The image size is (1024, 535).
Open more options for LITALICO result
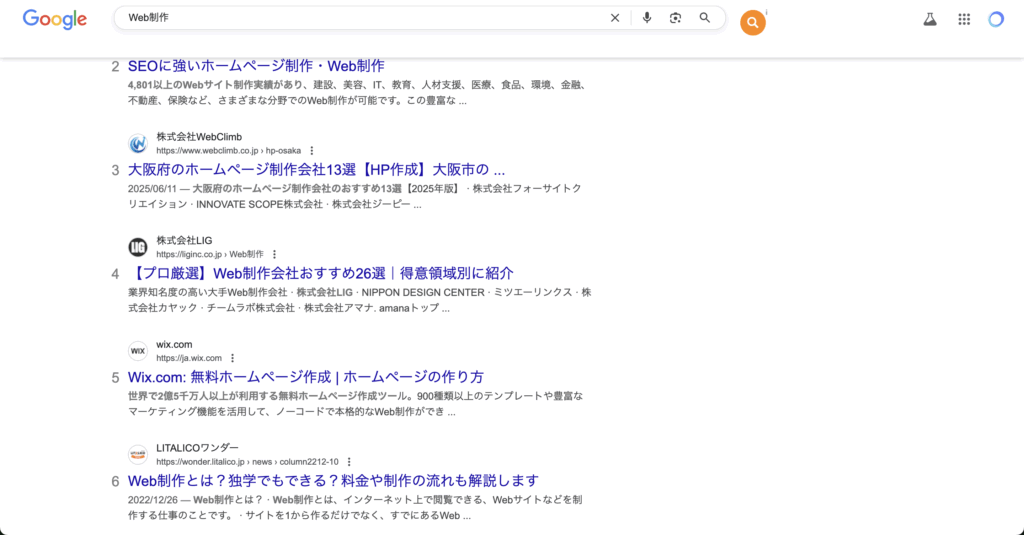[349, 462]
